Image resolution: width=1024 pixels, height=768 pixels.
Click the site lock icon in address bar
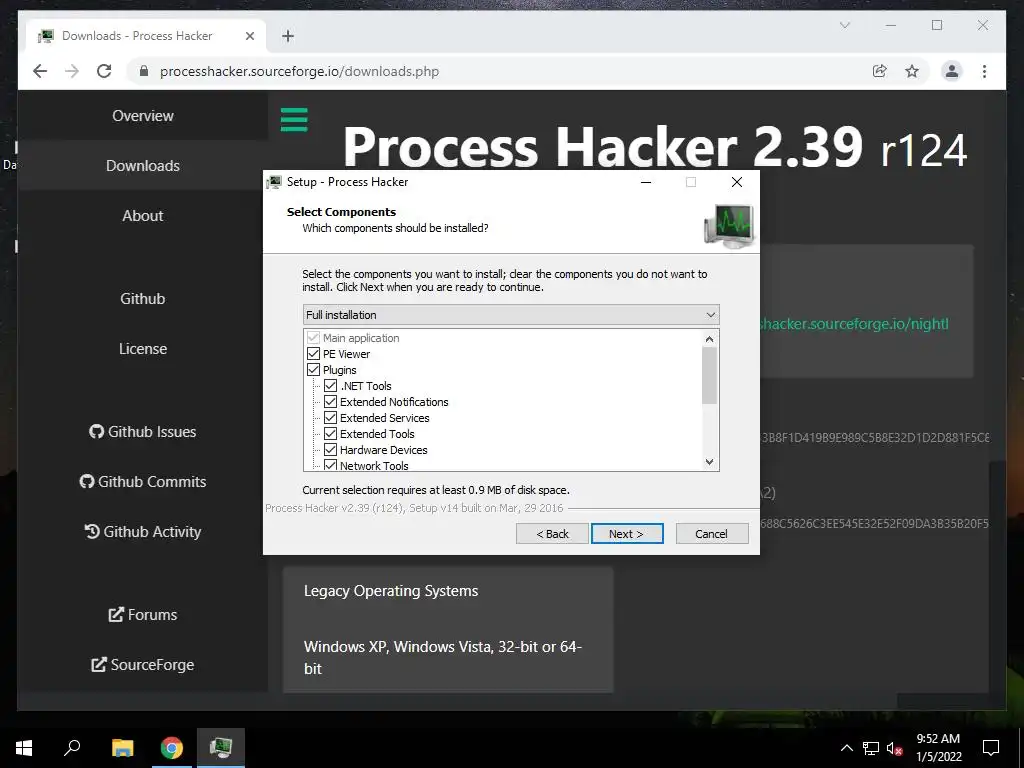(144, 71)
